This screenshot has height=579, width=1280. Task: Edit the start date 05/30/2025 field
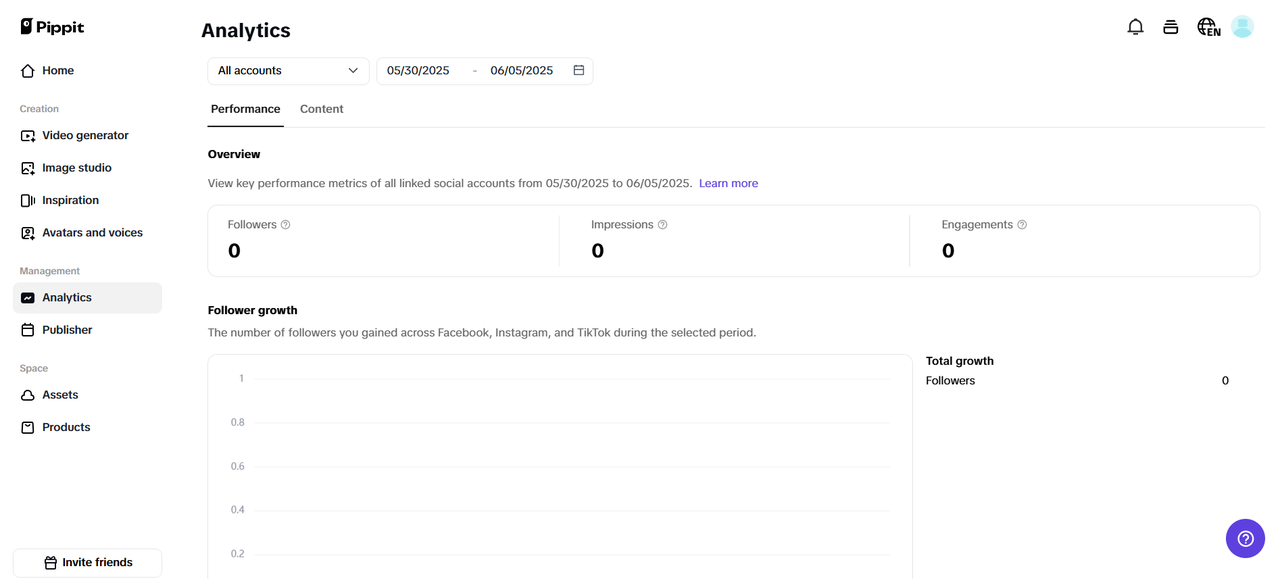[x=418, y=71]
